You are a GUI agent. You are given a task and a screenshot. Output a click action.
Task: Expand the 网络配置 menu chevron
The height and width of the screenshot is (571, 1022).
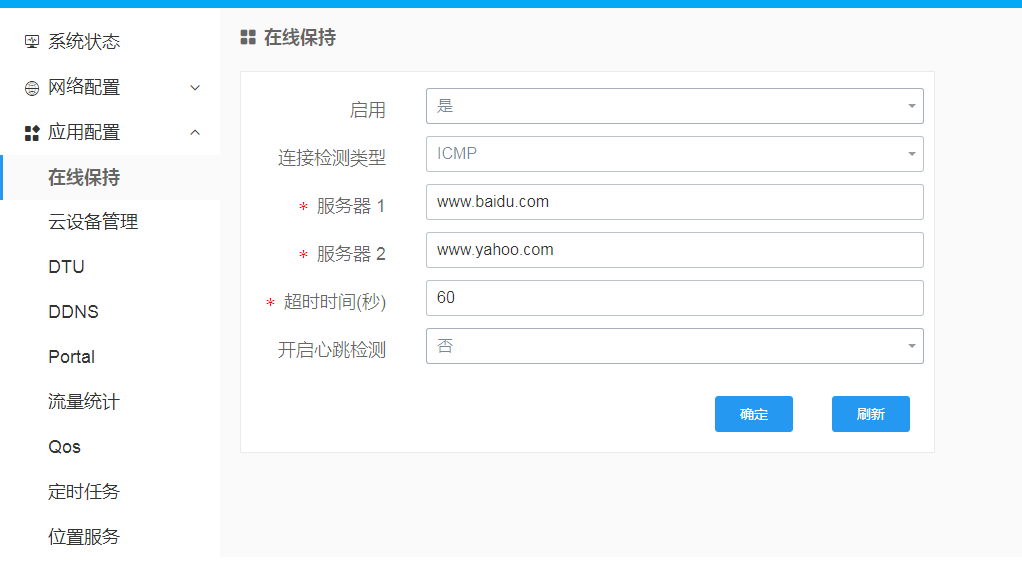click(x=195, y=88)
